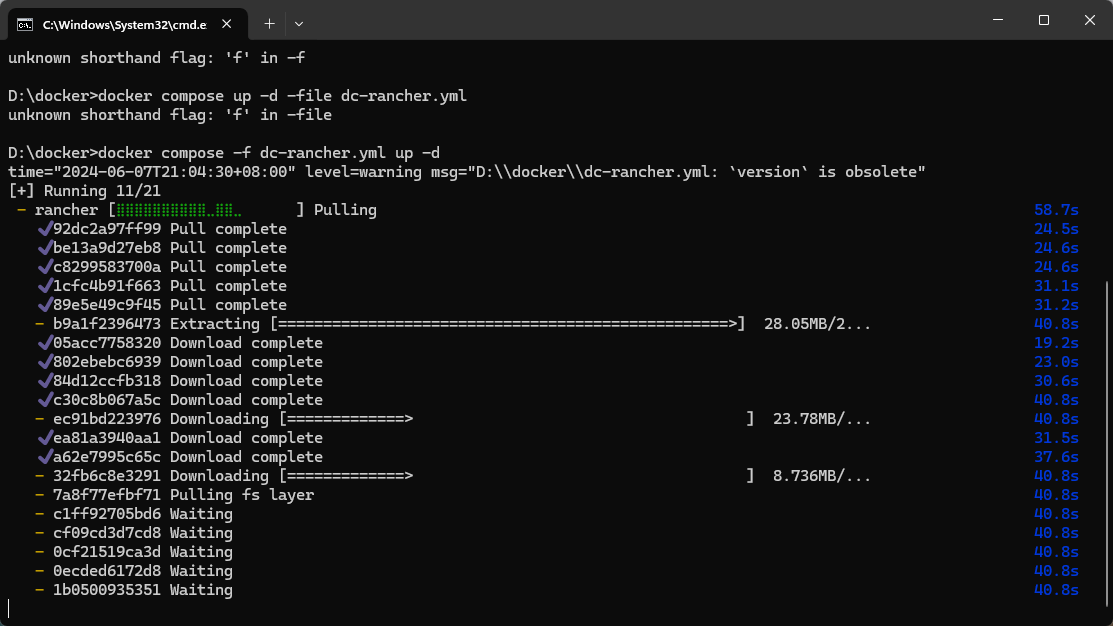Click the cmd icon in the tab
Screen dimensions: 1113x626
[x=25, y=25]
